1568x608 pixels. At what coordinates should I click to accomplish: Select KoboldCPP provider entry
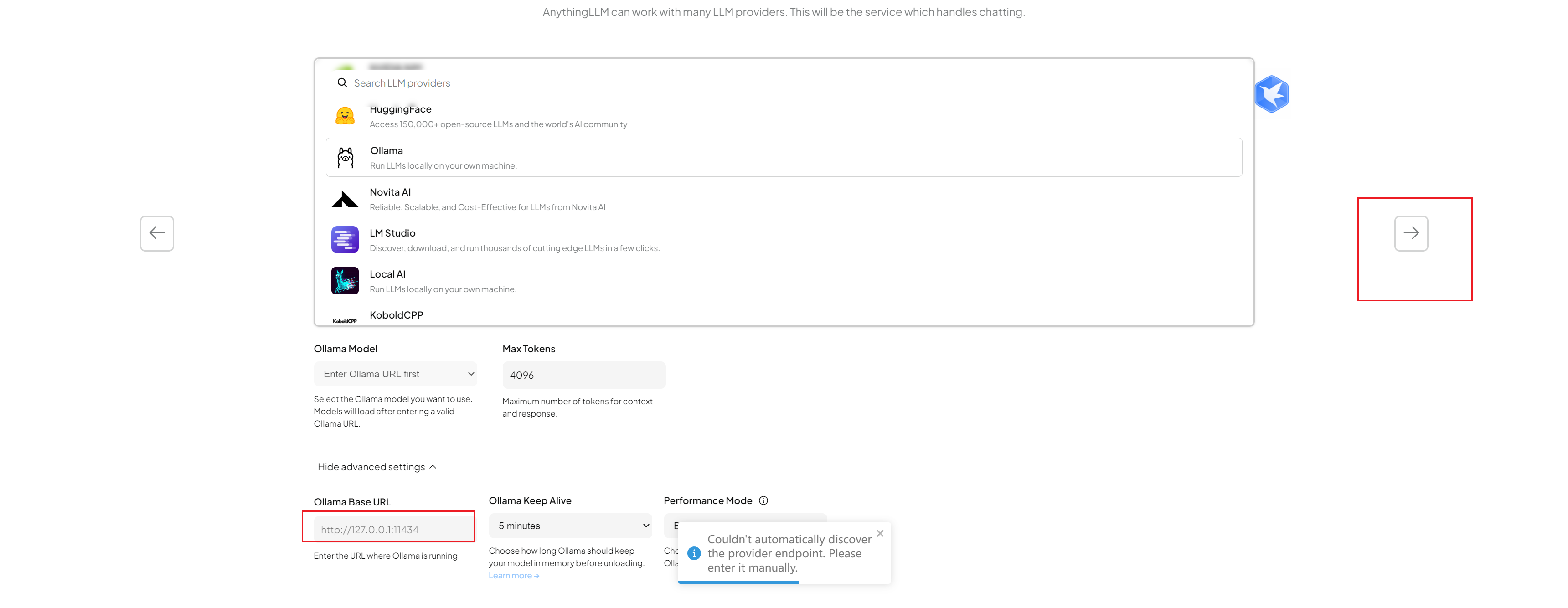[x=396, y=315]
